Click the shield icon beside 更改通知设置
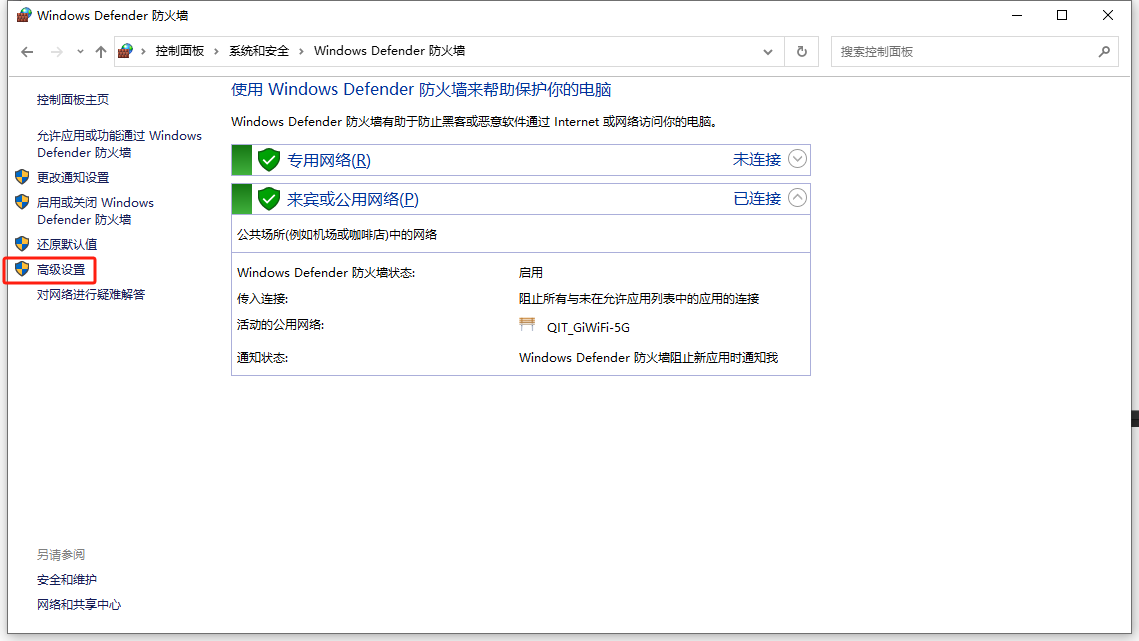Image resolution: width=1139 pixels, height=641 pixels. [22, 177]
